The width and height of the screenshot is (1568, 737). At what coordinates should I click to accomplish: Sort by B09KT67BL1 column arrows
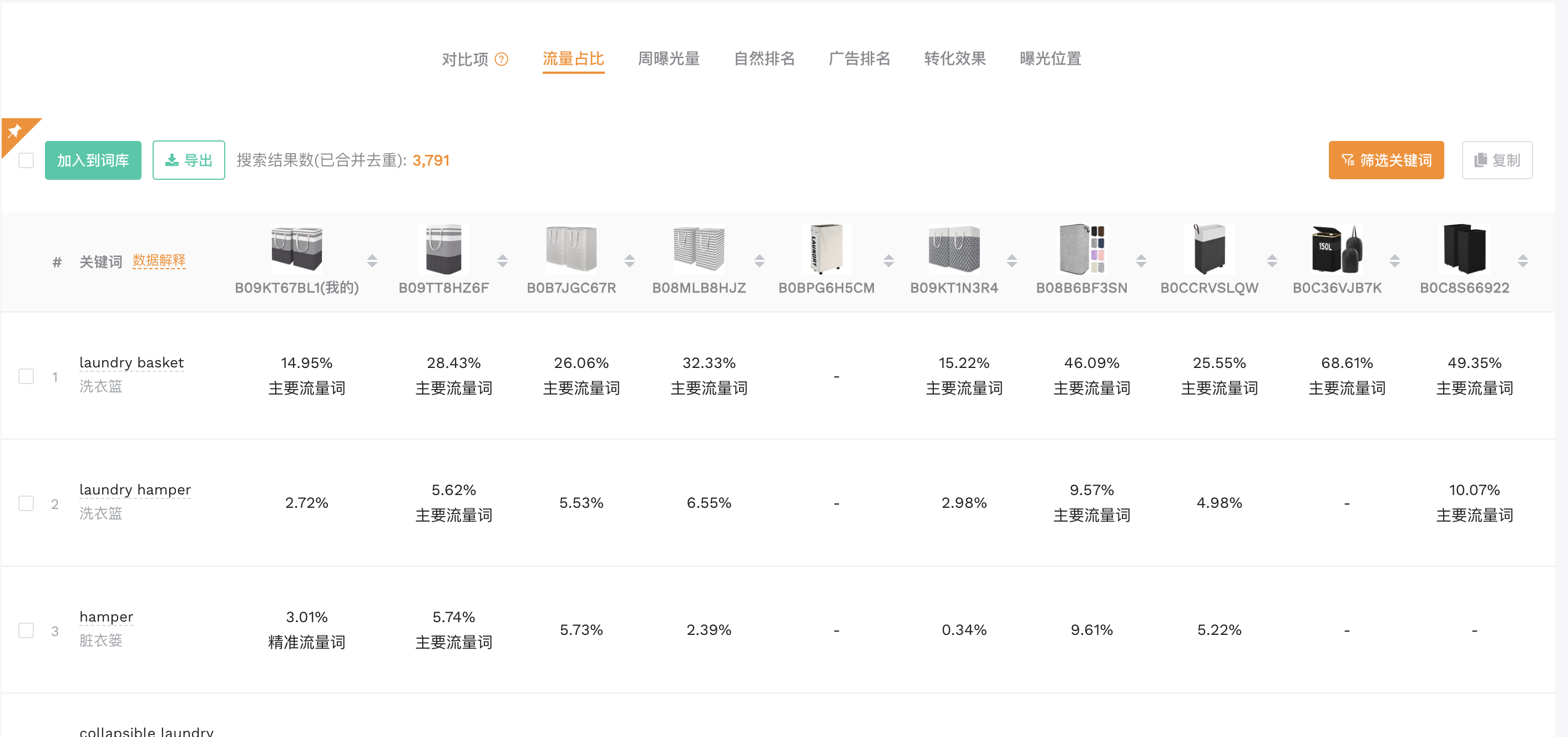(372, 261)
